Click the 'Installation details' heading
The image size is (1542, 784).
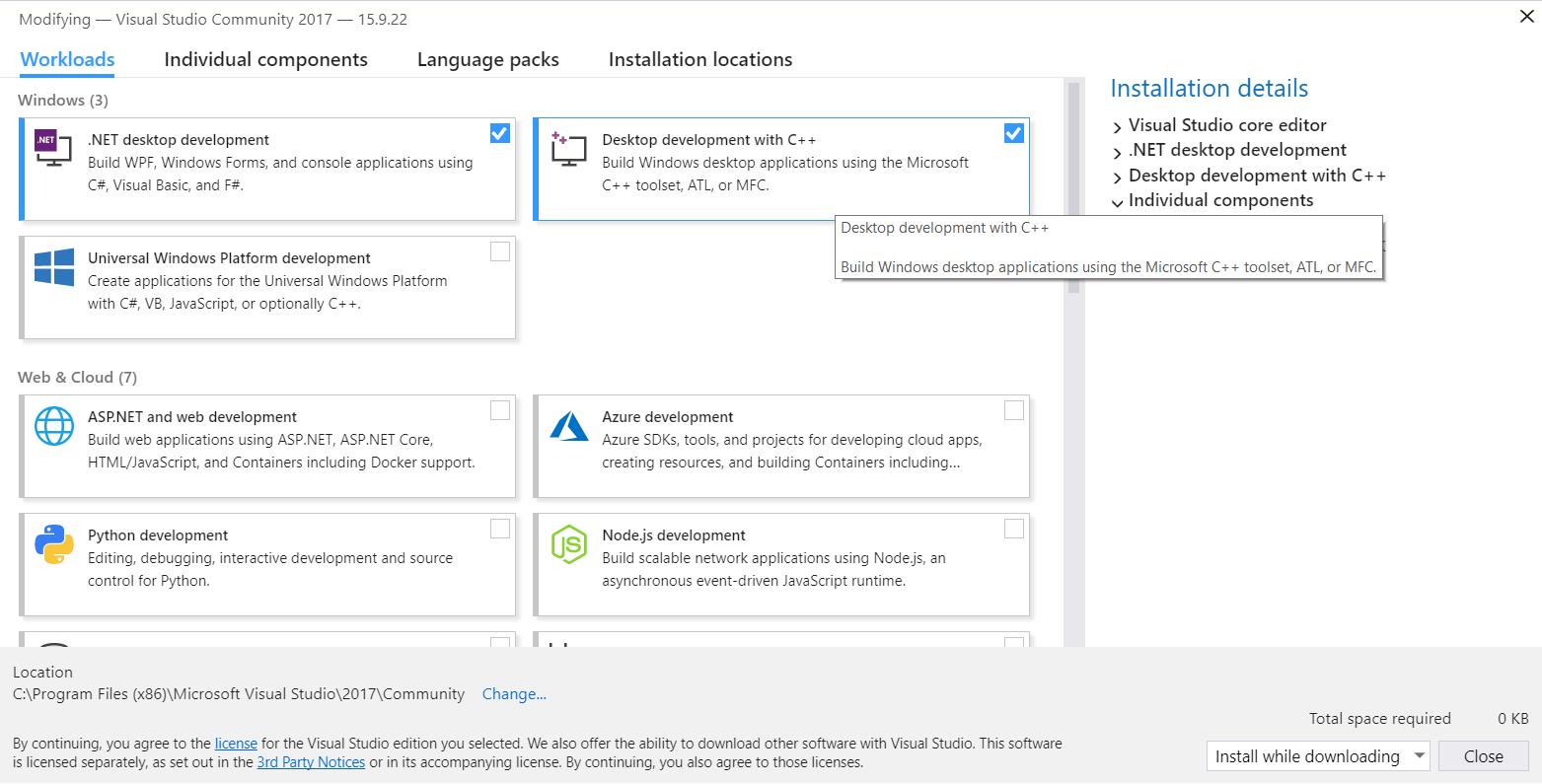1210,89
